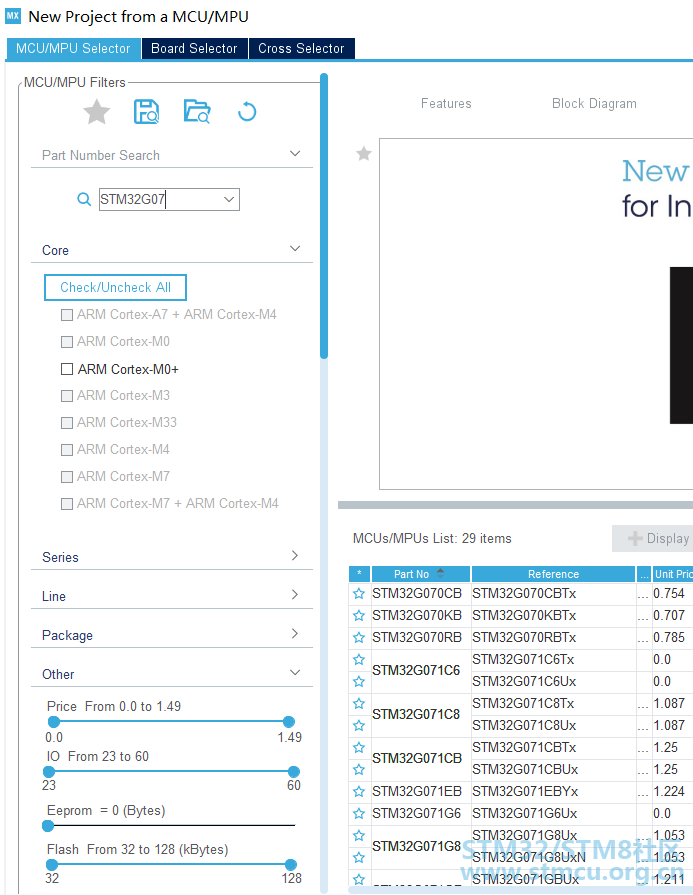Star the STM32G071C8Tx row

click(x=358, y=703)
